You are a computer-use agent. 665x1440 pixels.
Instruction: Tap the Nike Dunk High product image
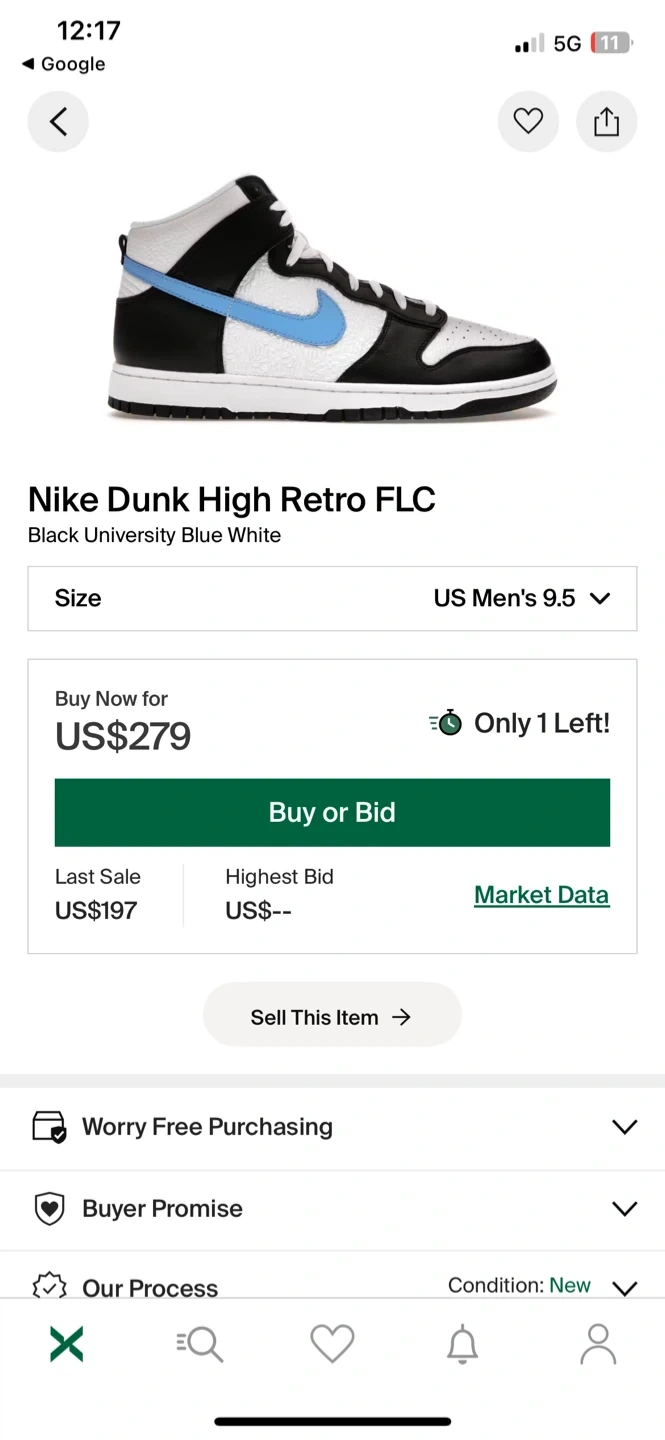click(x=332, y=300)
